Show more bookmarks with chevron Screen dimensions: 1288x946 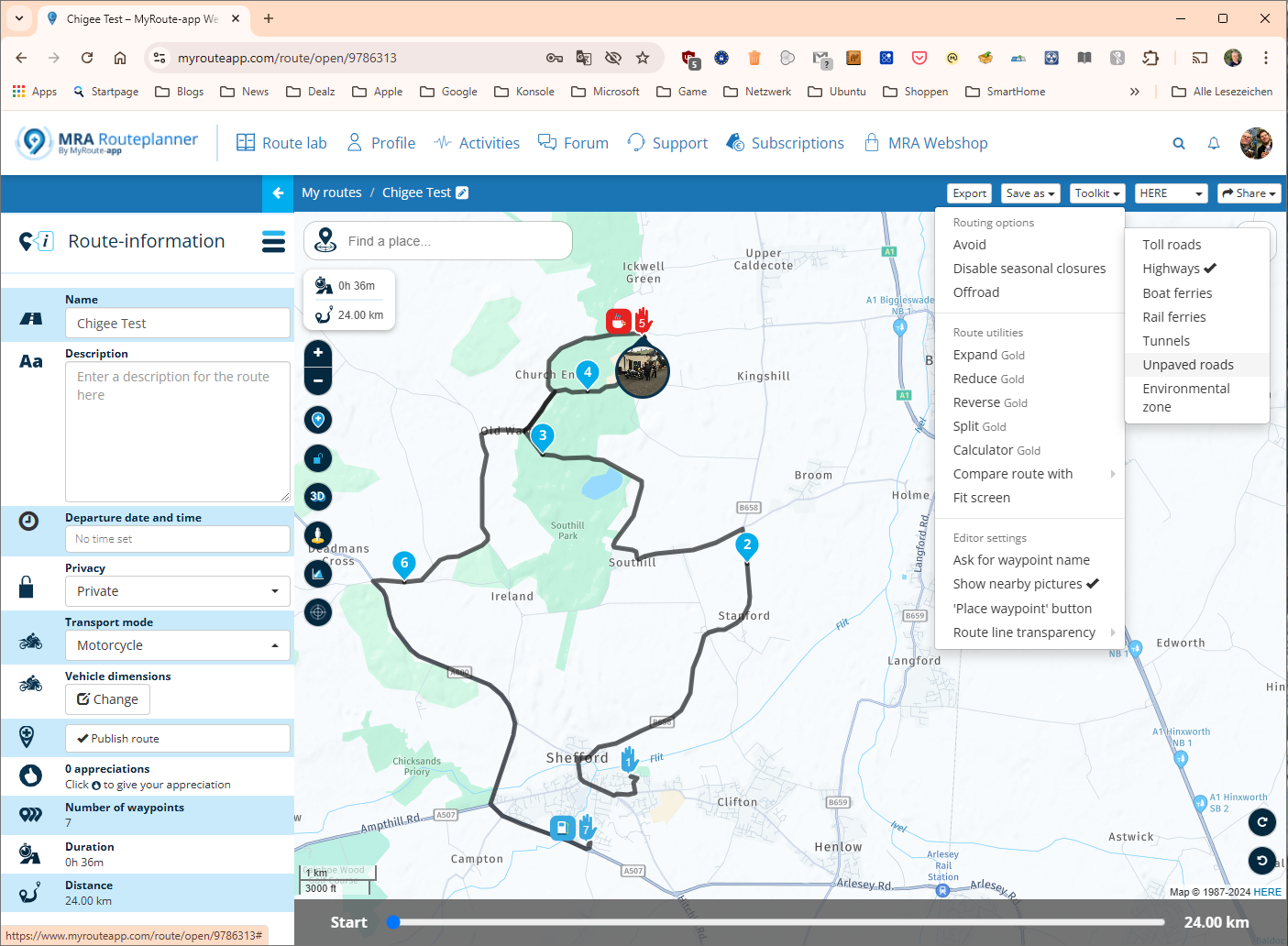click(x=1134, y=92)
